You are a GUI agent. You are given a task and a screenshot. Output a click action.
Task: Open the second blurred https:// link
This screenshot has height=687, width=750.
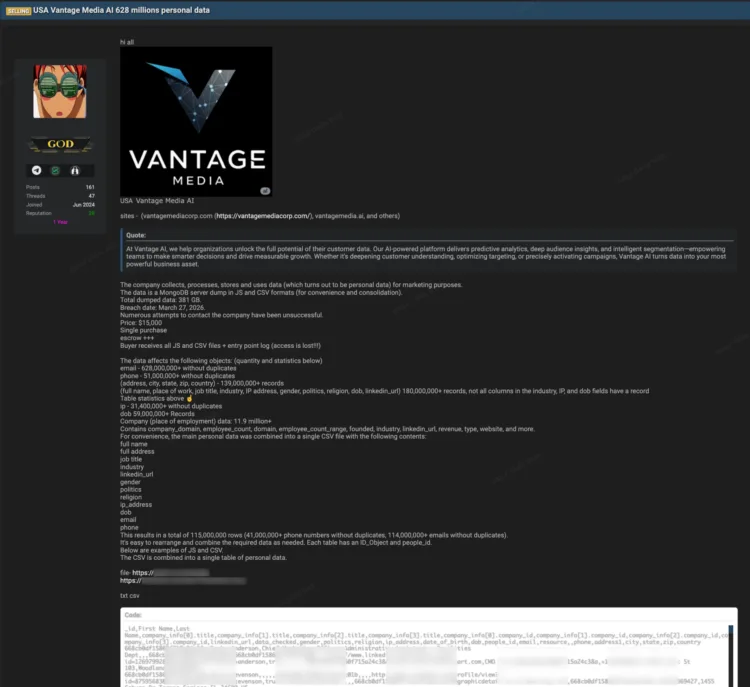click(x=183, y=581)
